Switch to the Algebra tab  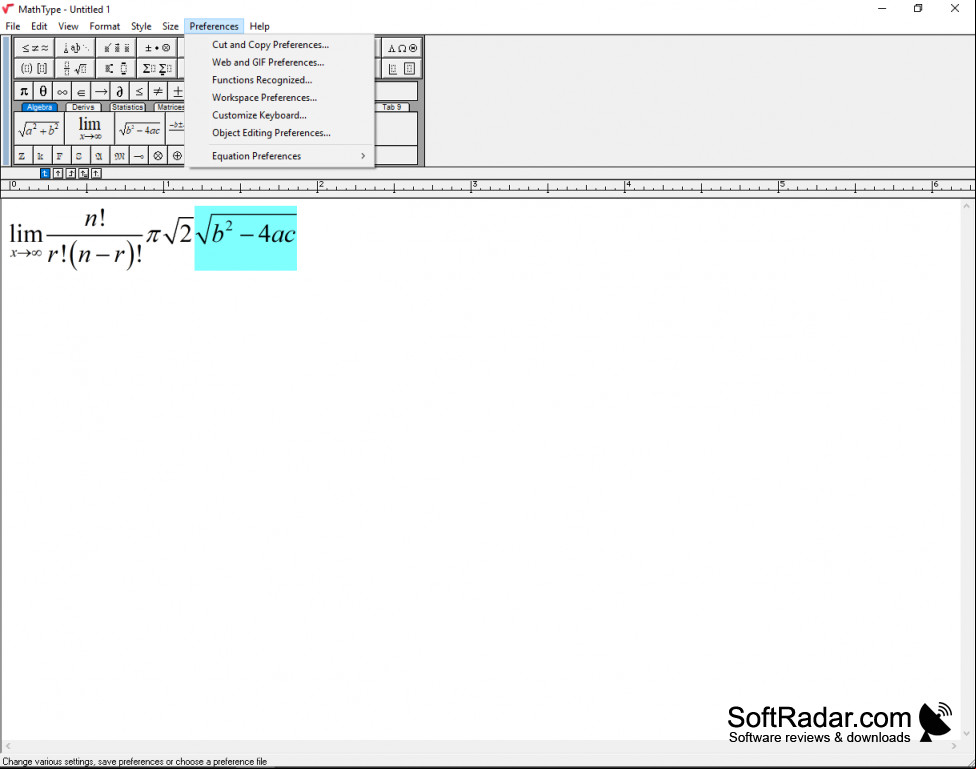tap(39, 107)
